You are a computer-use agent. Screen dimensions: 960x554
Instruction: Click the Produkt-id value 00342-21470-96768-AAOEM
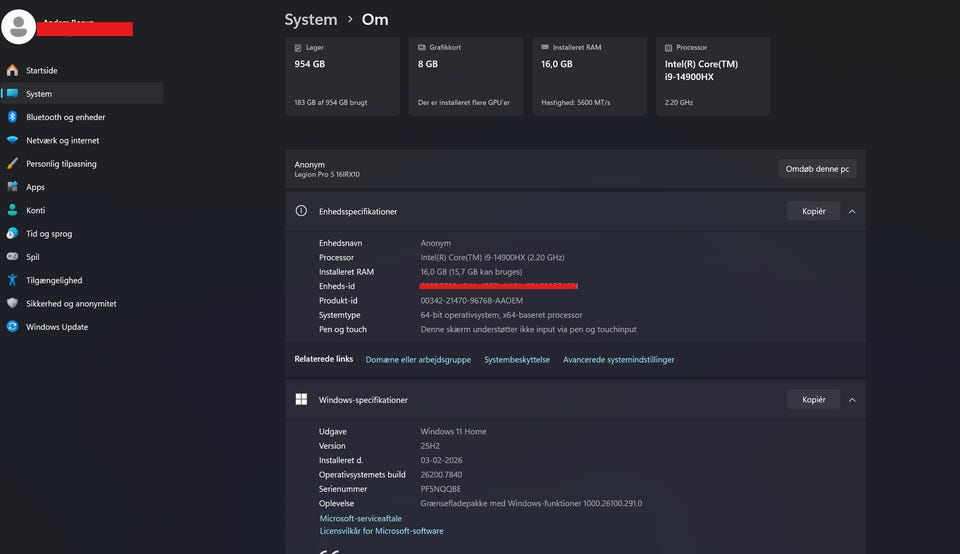pyautogui.click(x=471, y=301)
